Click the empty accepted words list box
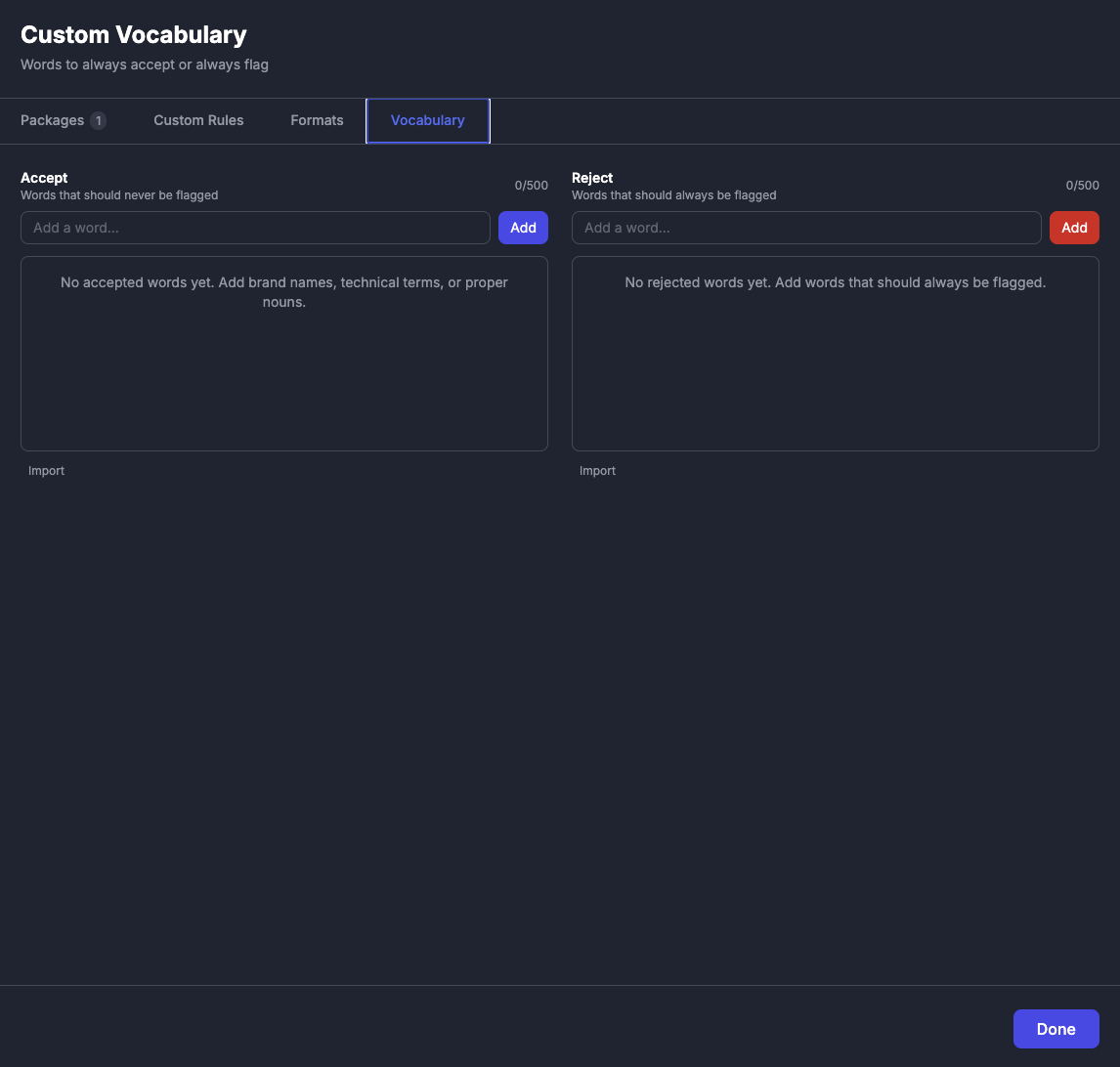 [x=284, y=371]
